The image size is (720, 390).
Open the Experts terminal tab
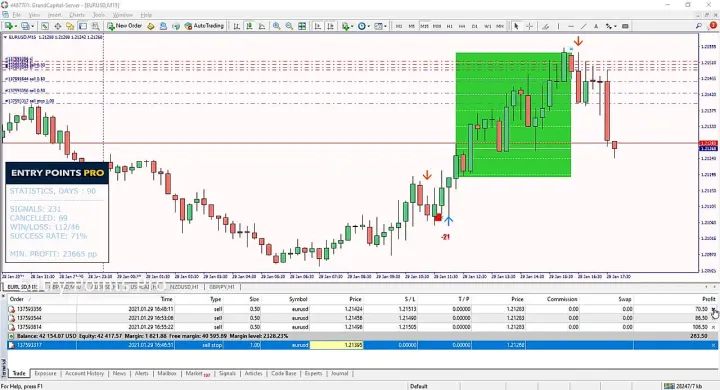click(314, 373)
